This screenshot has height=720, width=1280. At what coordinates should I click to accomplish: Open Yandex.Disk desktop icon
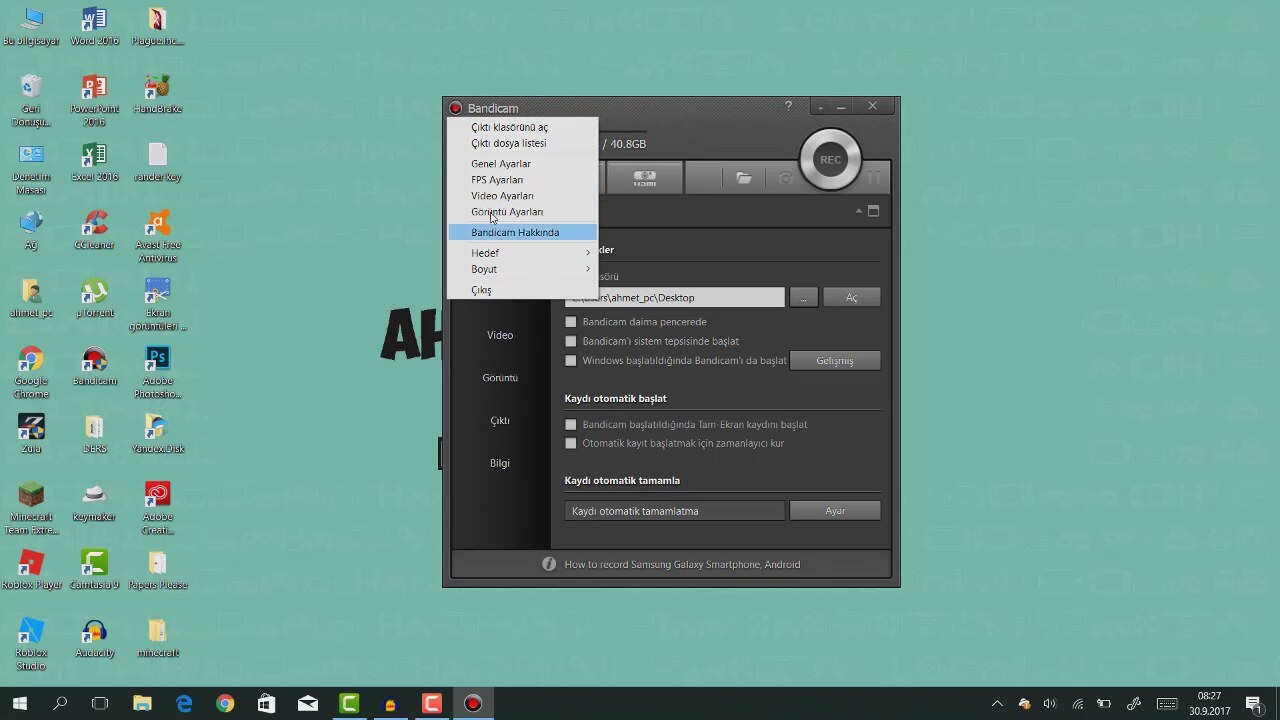coord(157,435)
